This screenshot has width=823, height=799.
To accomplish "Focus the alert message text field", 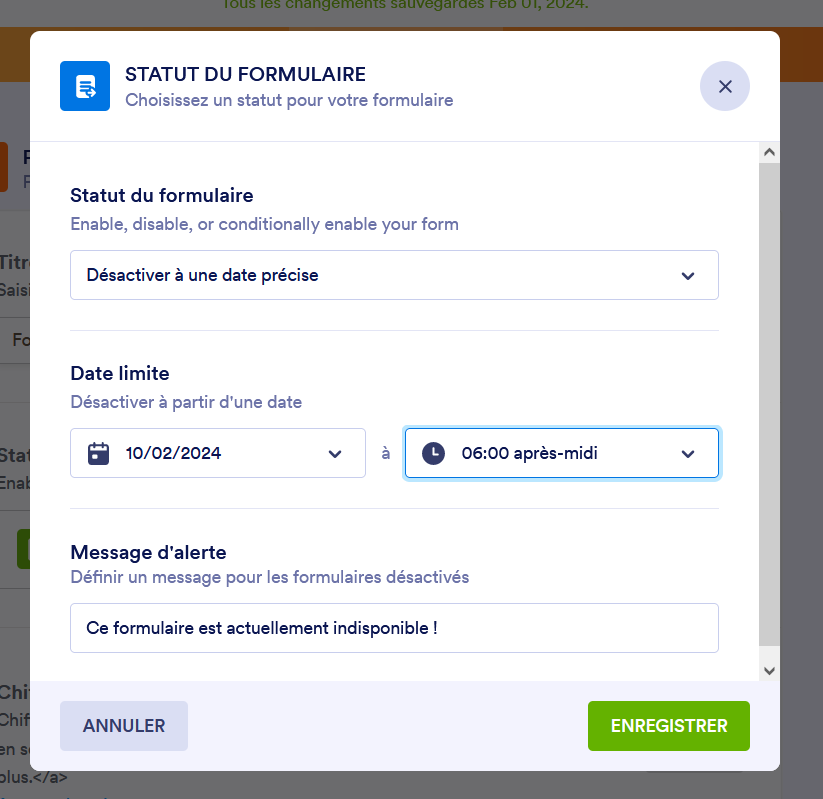I will 394,628.
